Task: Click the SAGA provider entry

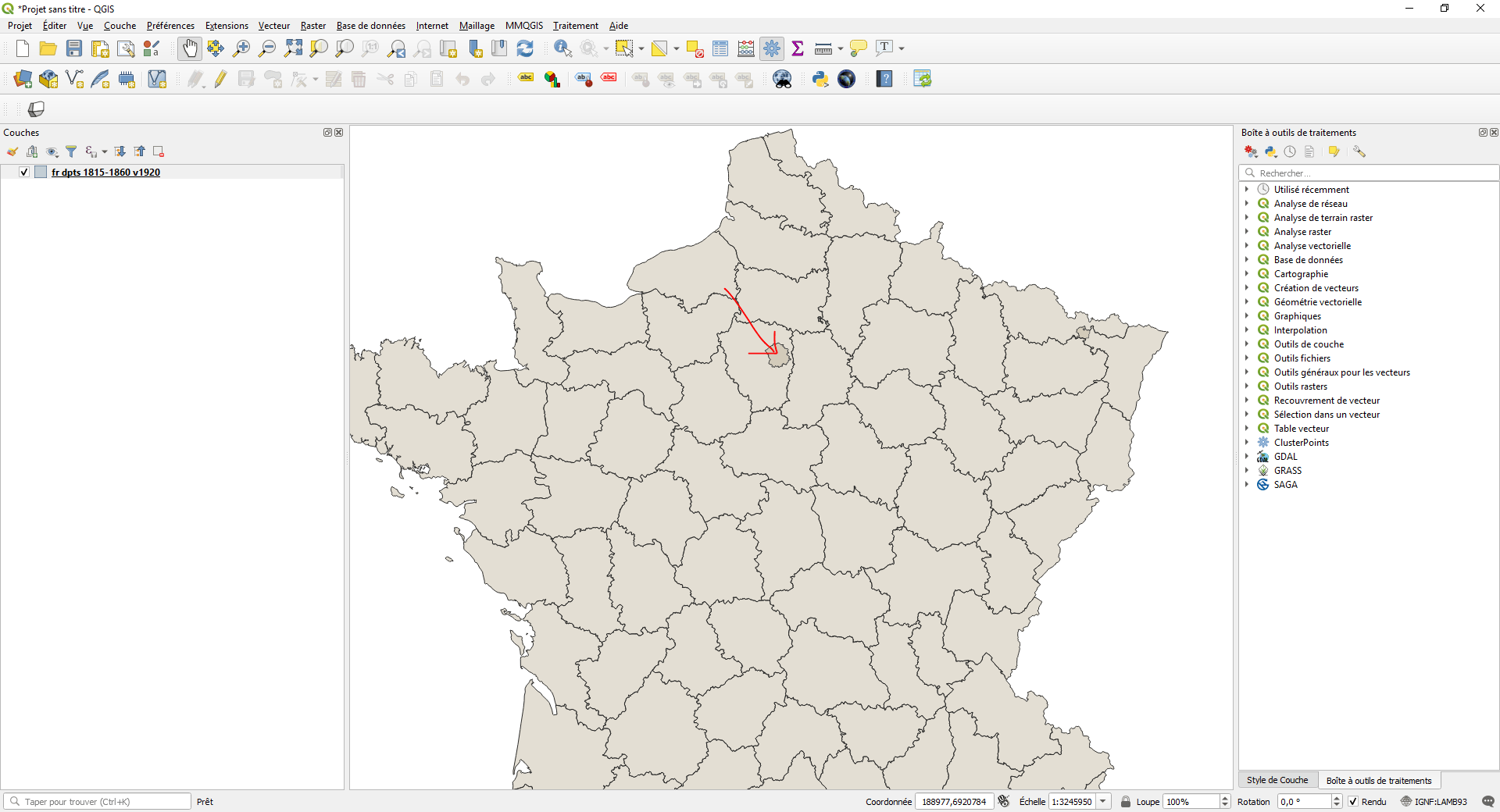Action: pyautogui.click(x=1285, y=485)
